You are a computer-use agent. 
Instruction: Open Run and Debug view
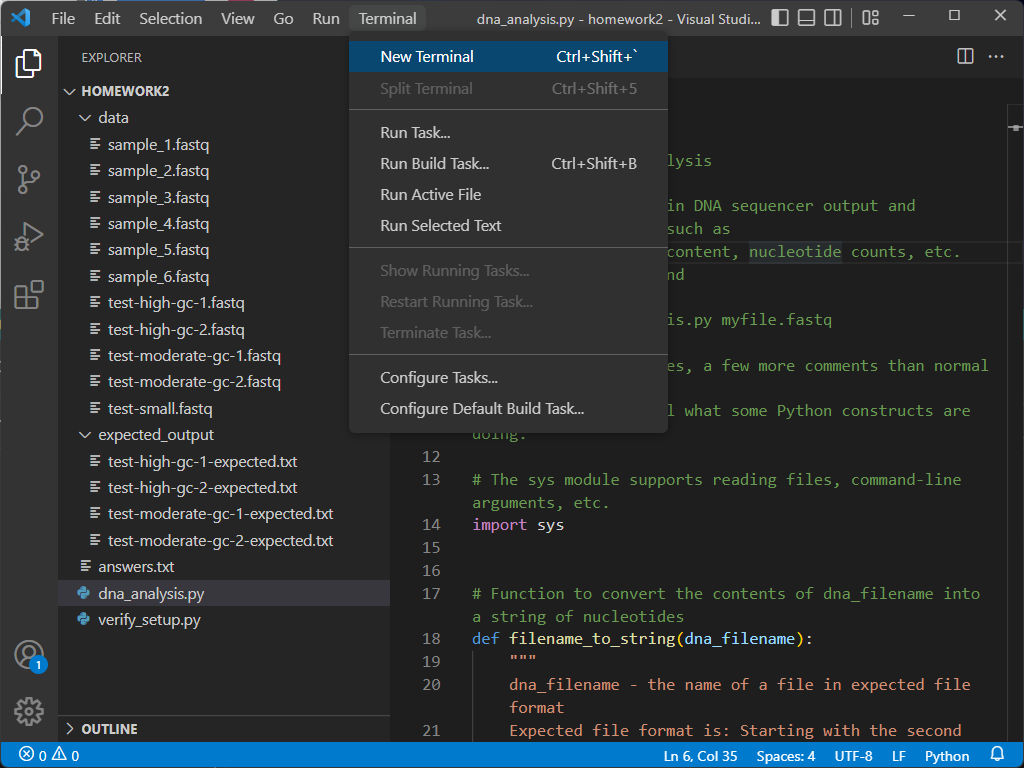[x=29, y=237]
